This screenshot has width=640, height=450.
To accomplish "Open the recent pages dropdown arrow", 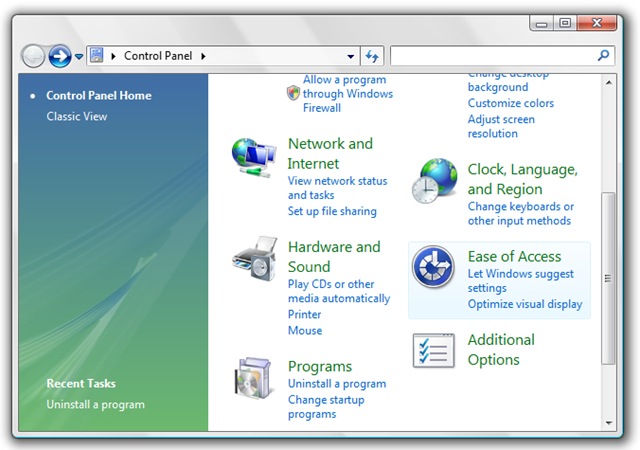I will 79,56.
